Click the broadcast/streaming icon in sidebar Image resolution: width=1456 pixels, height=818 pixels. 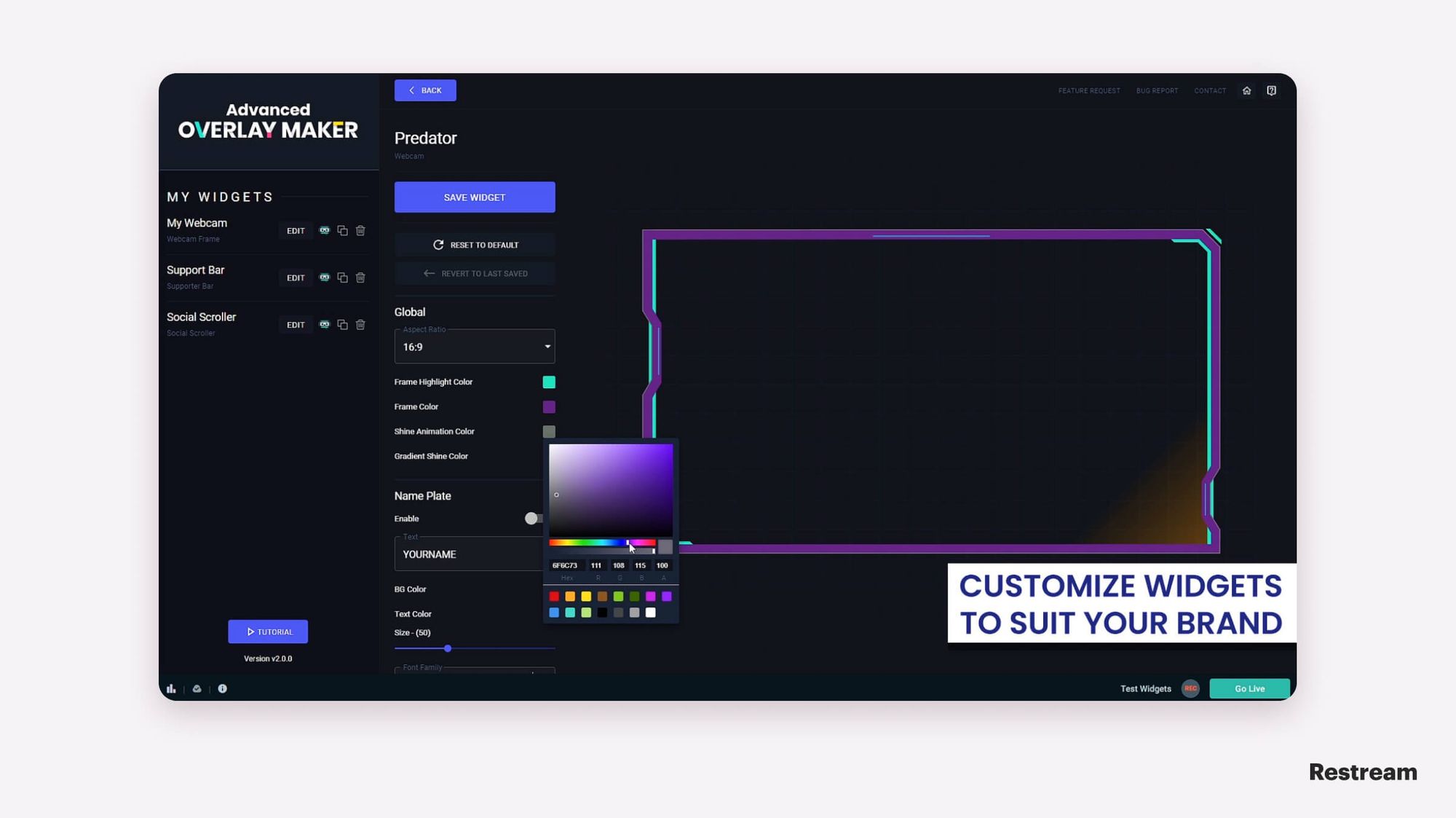coord(197,688)
